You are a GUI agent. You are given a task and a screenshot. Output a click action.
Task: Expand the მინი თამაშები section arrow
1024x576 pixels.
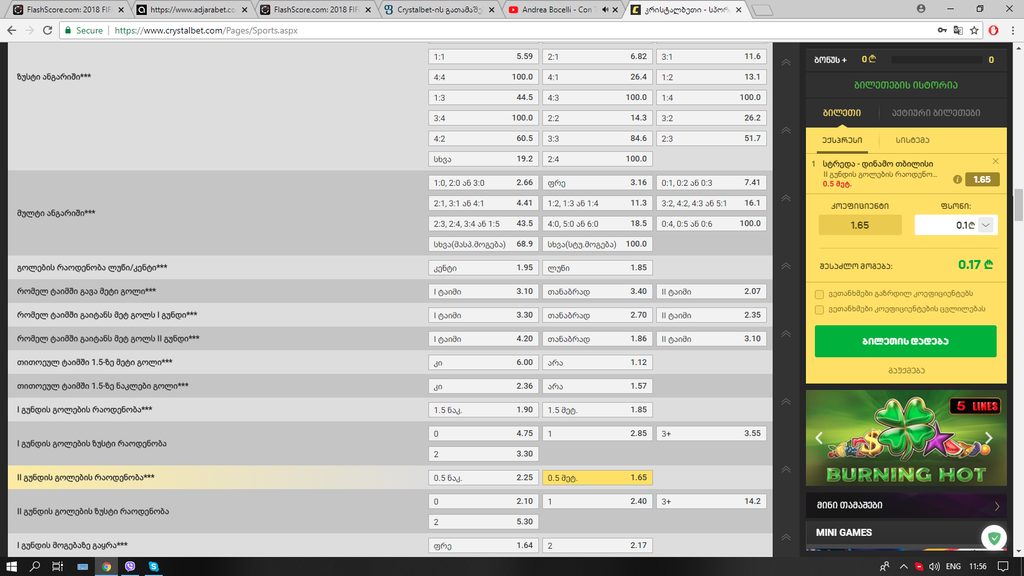click(997, 506)
